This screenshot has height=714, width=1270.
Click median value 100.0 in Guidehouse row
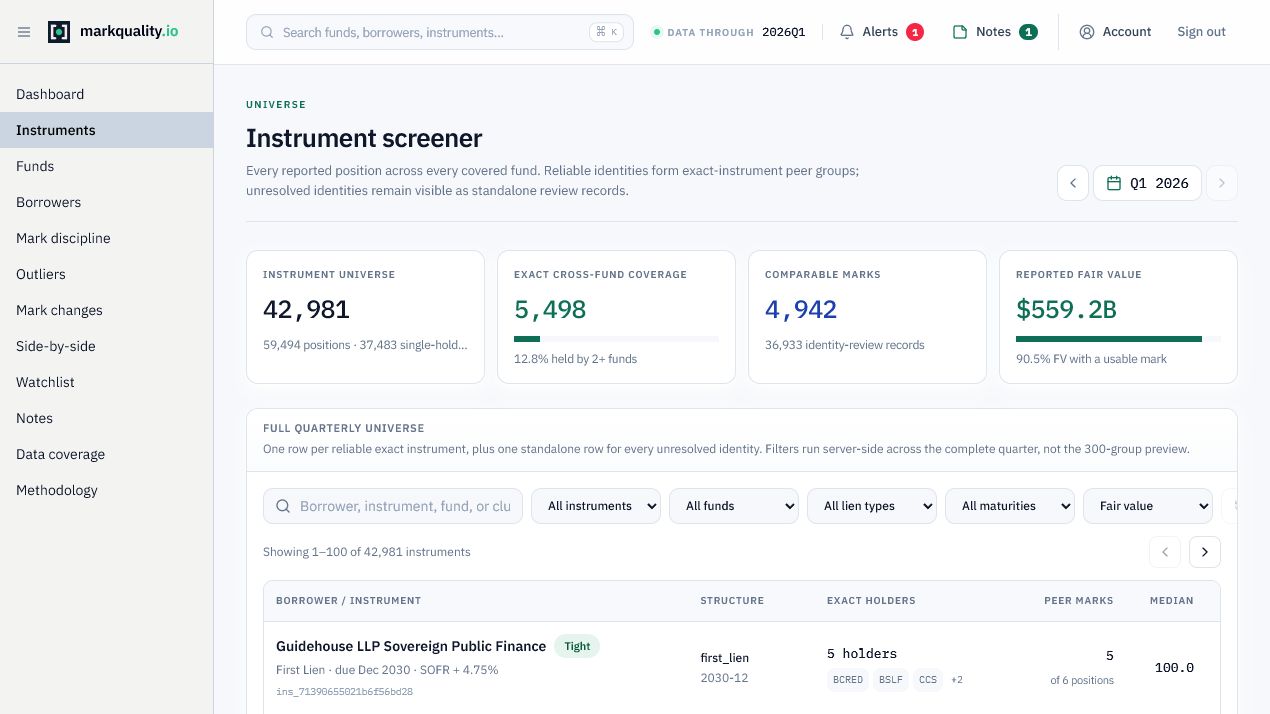pyautogui.click(x=1174, y=668)
